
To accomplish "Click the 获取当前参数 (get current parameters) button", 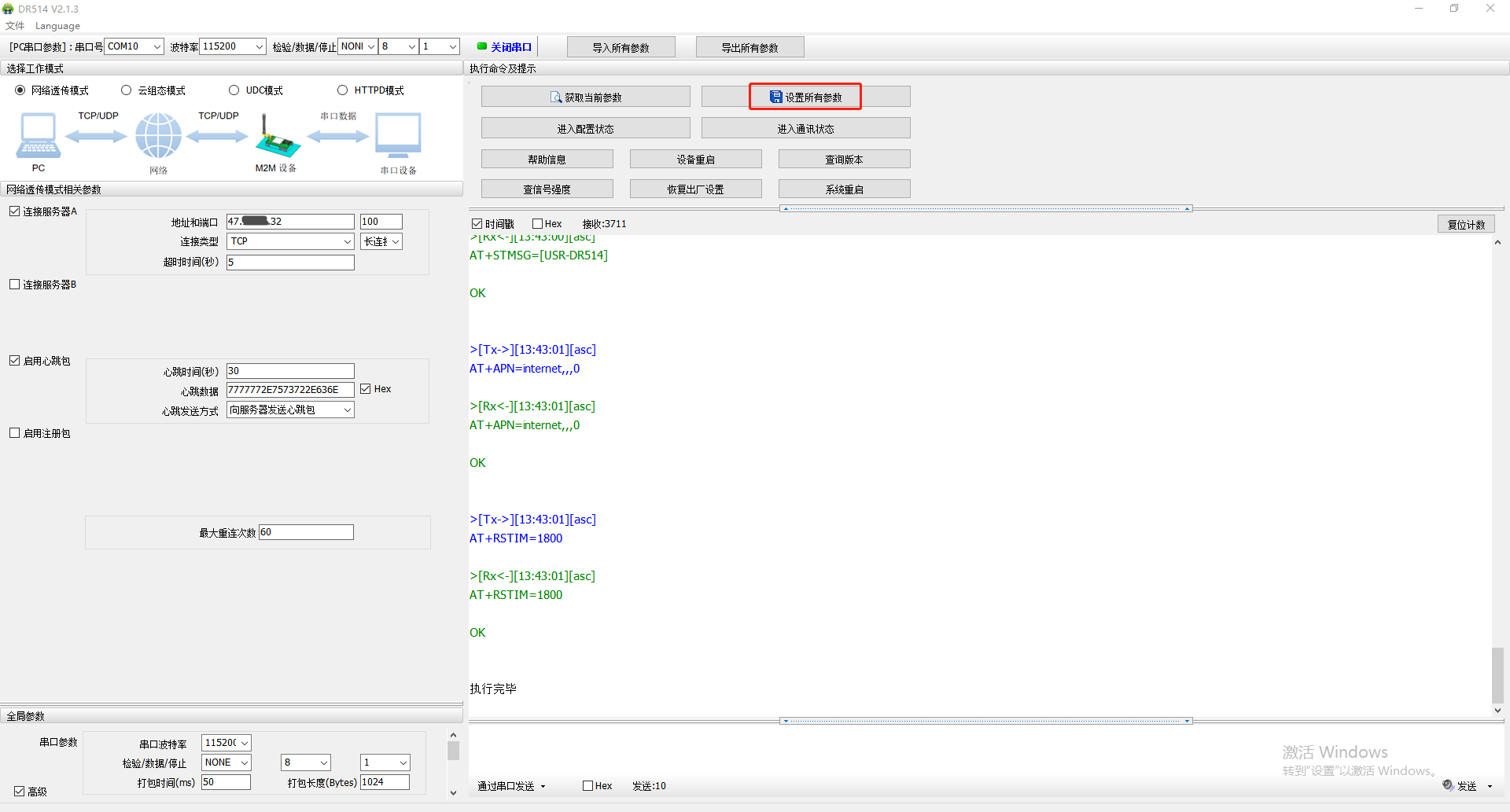I will coord(585,97).
